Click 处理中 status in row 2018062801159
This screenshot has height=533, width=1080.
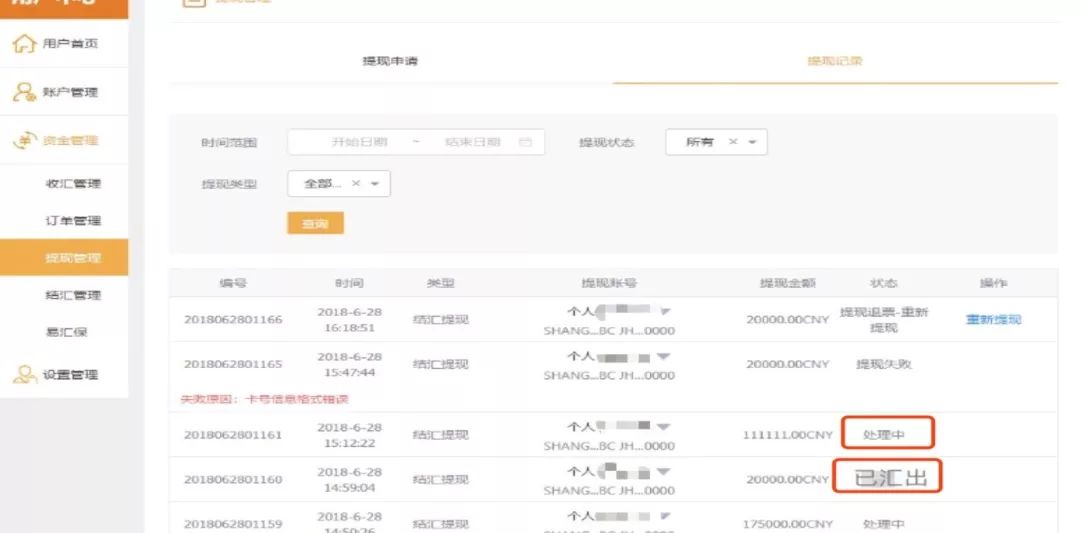coord(884,524)
